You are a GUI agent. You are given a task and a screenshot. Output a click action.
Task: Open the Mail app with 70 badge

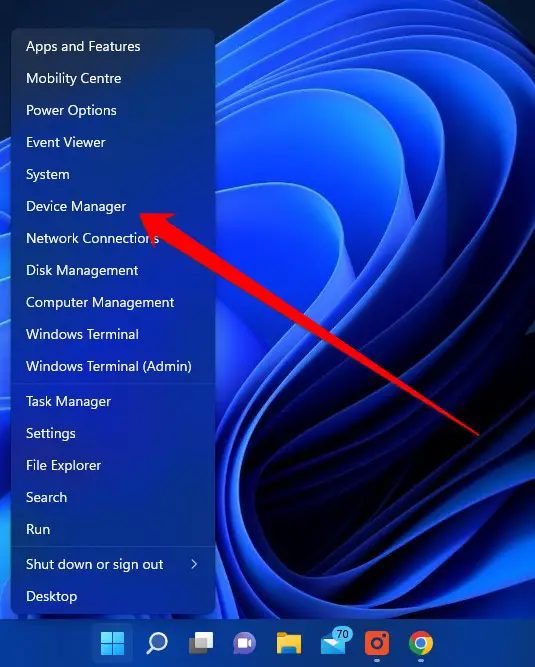coord(335,641)
